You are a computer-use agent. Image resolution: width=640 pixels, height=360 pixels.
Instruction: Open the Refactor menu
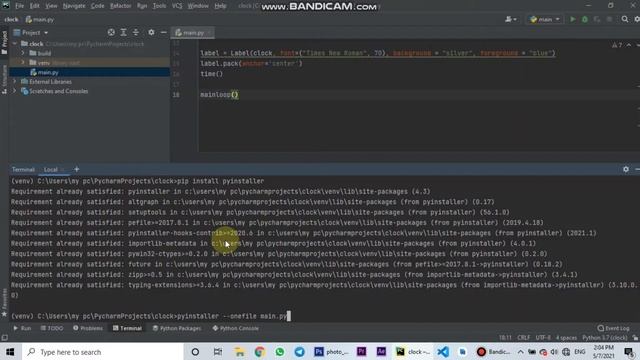point(120,6)
